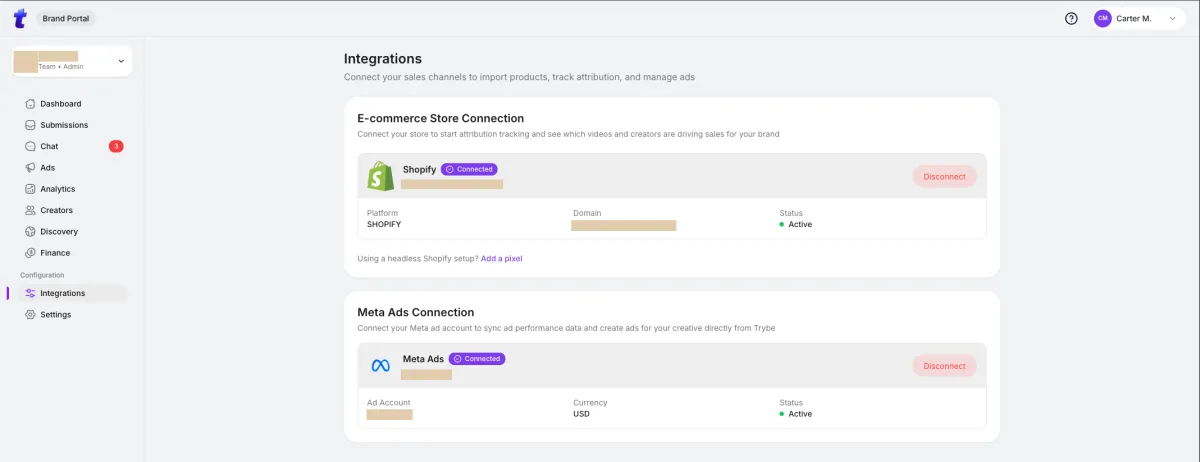Image resolution: width=1200 pixels, height=462 pixels.
Task: Click the Submissions inbox icon
Action: click(x=31, y=125)
